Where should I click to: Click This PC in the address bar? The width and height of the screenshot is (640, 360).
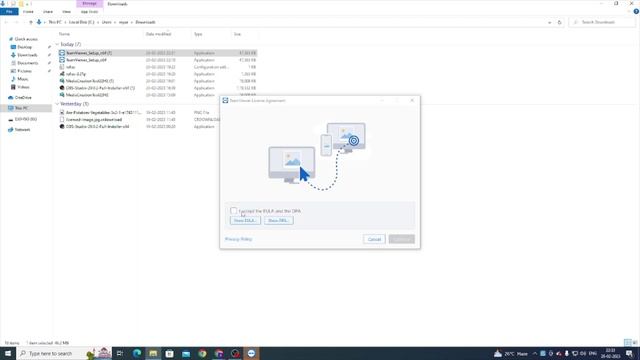[55, 22]
